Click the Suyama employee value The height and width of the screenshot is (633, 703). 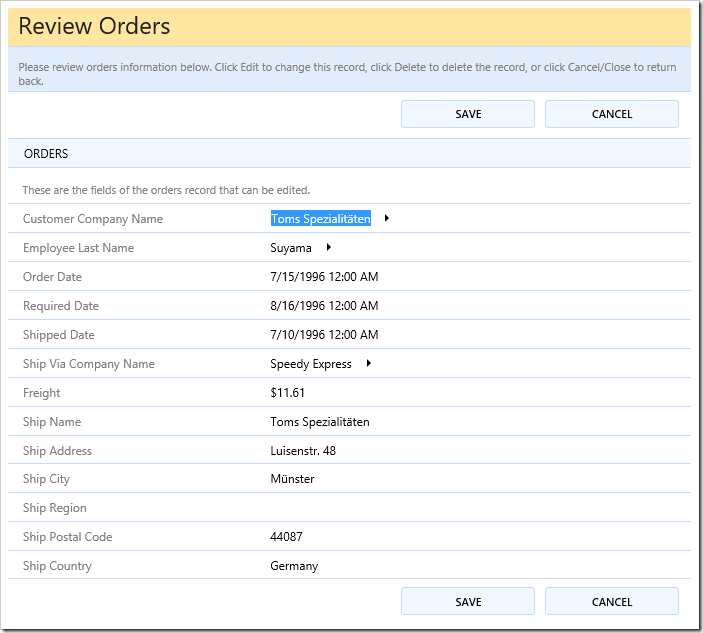pyautogui.click(x=291, y=248)
